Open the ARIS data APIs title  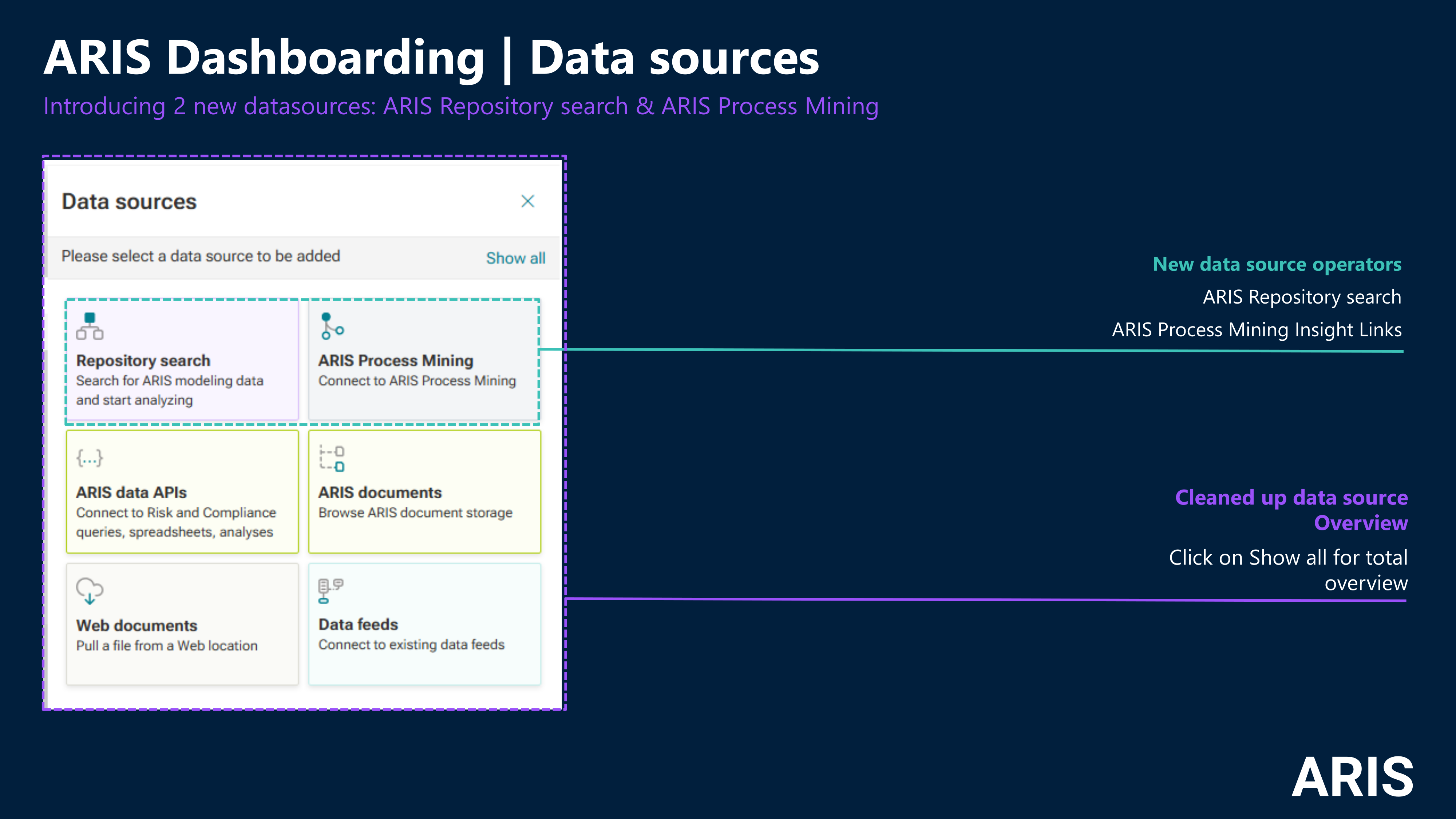pos(131,493)
